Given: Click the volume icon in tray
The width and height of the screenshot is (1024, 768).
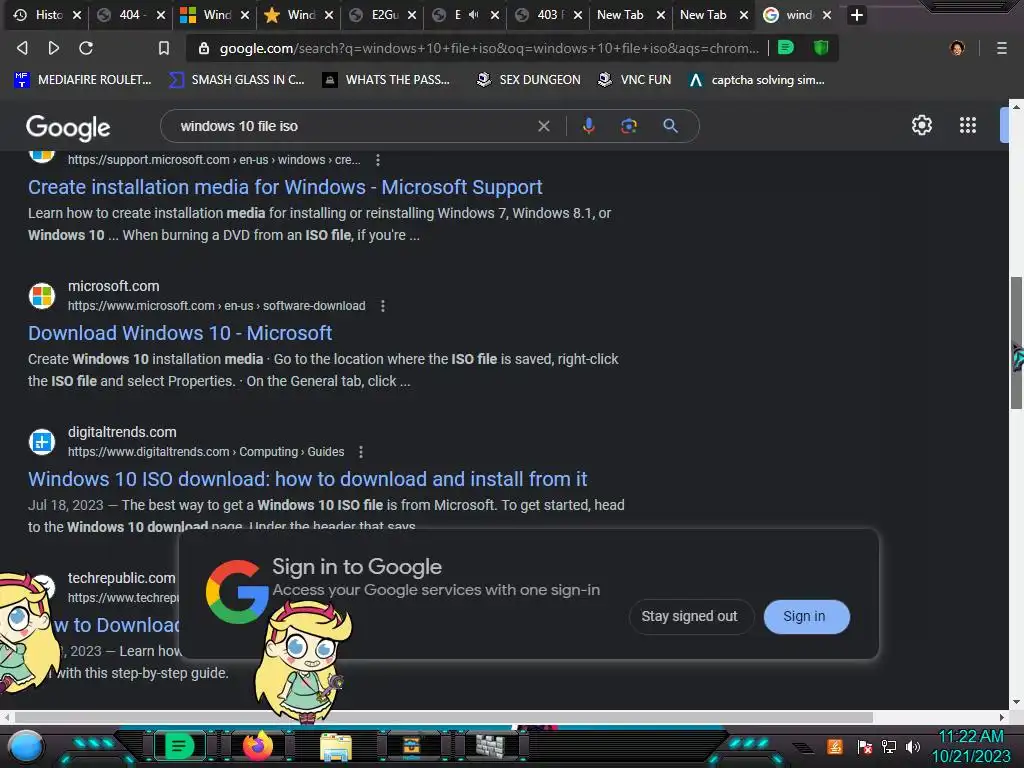Looking at the screenshot, I should coord(913,746).
